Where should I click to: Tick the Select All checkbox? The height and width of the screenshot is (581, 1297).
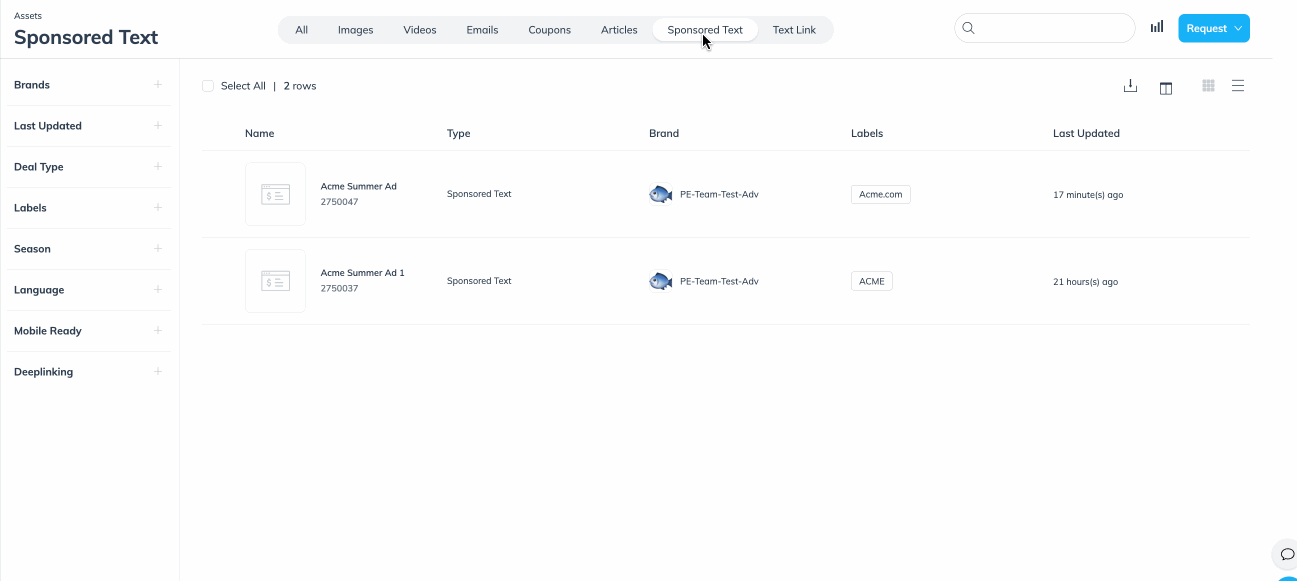tap(208, 86)
